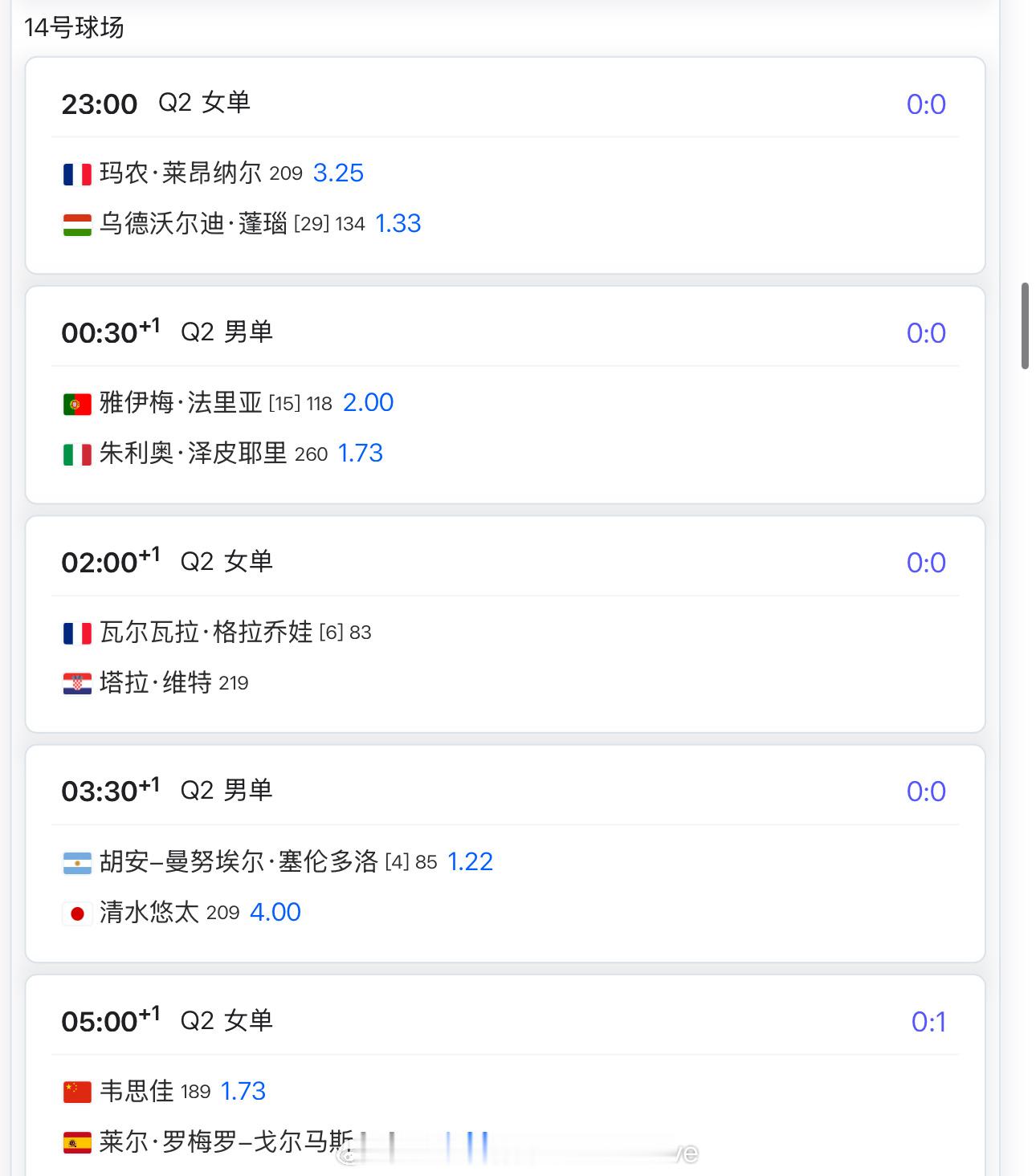The image size is (1036, 1176).
Task: Click the Spanish flag beside 莱尔·罗梅罗-戈尔马斯
Action: tap(77, 1142)
